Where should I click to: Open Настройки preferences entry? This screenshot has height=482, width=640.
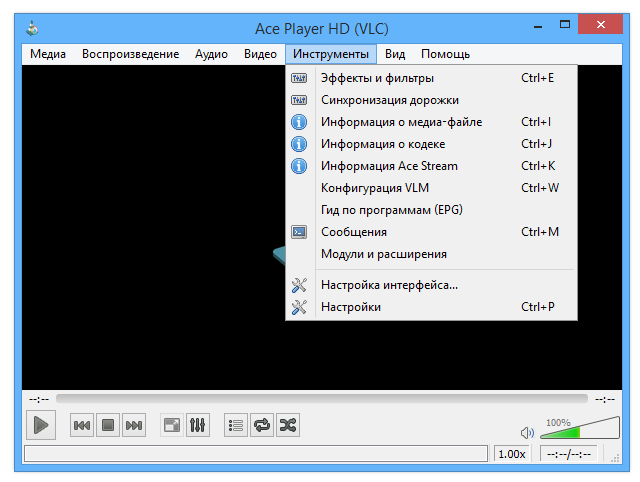pyautogui.click(x=431, y=307)
